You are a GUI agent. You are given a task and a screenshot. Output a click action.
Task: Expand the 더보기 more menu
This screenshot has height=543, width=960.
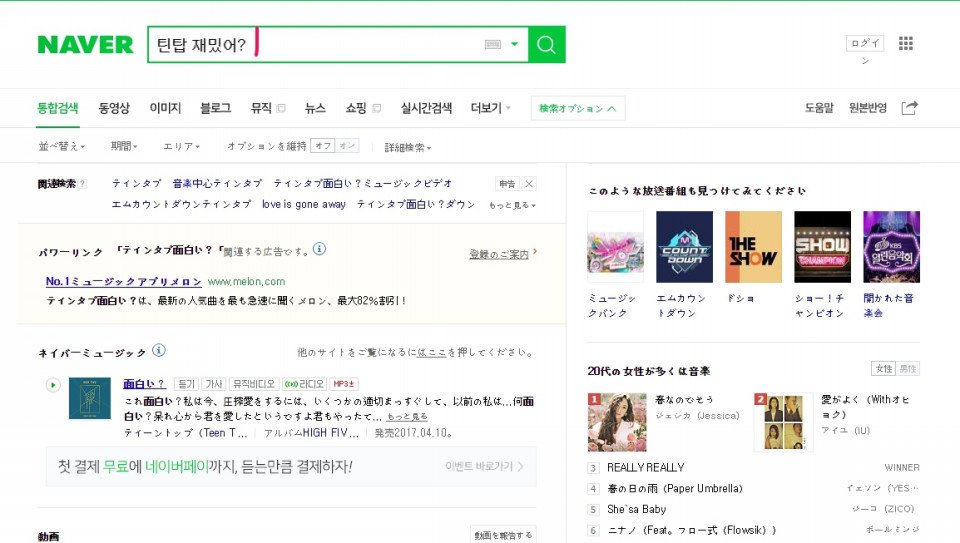[490, 108]
